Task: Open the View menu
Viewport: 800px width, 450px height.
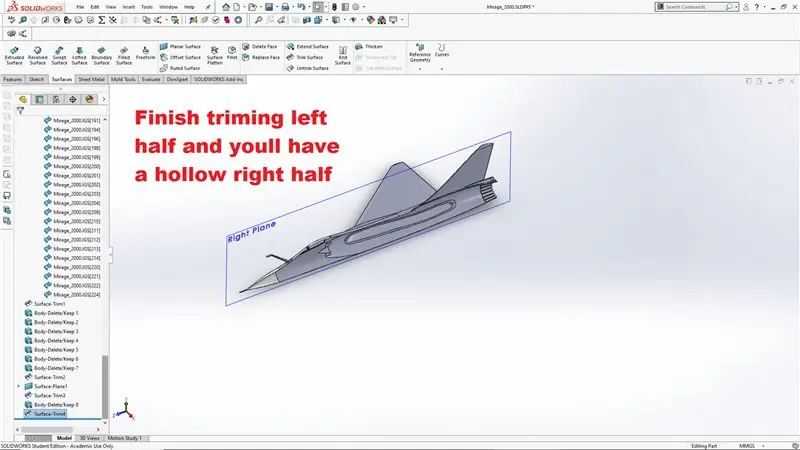Action: pos(111,7)
